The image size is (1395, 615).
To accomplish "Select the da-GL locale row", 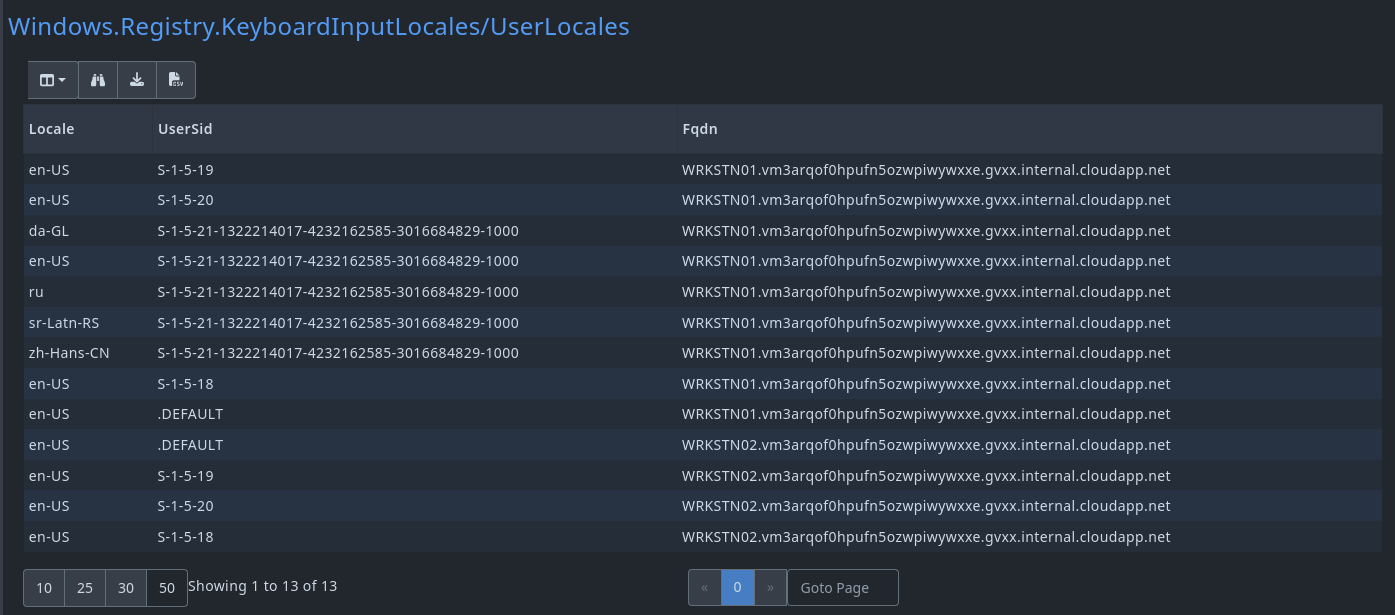I will click(x=48, y=230).
